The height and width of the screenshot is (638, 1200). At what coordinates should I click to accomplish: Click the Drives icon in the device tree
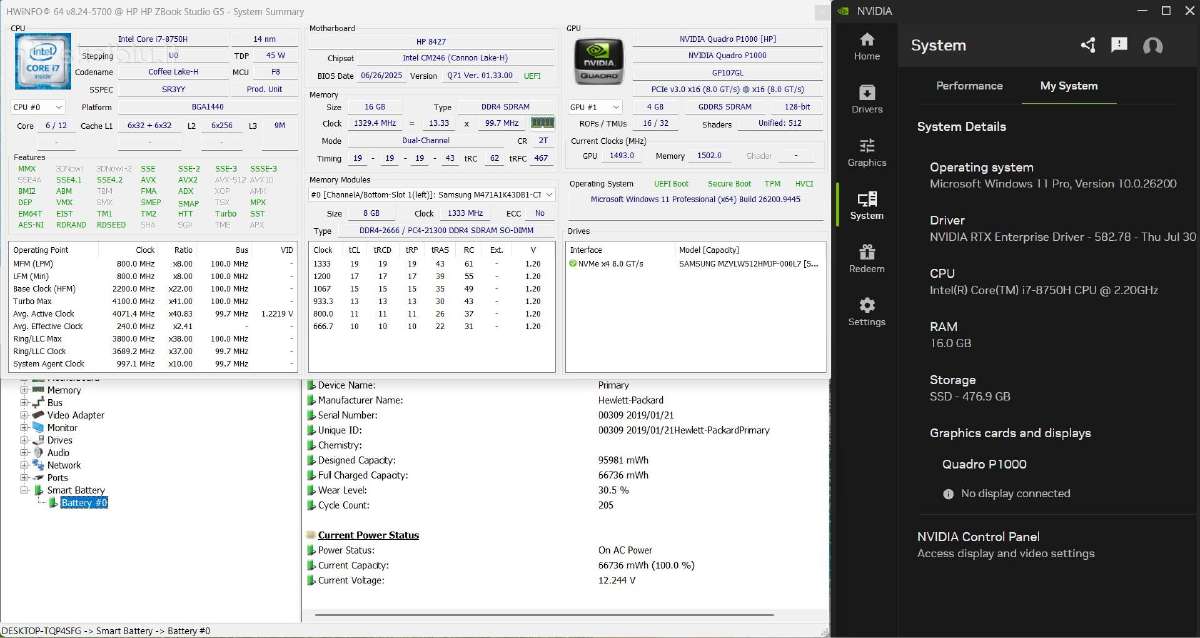pyautogui.click(x=38, y=440)
